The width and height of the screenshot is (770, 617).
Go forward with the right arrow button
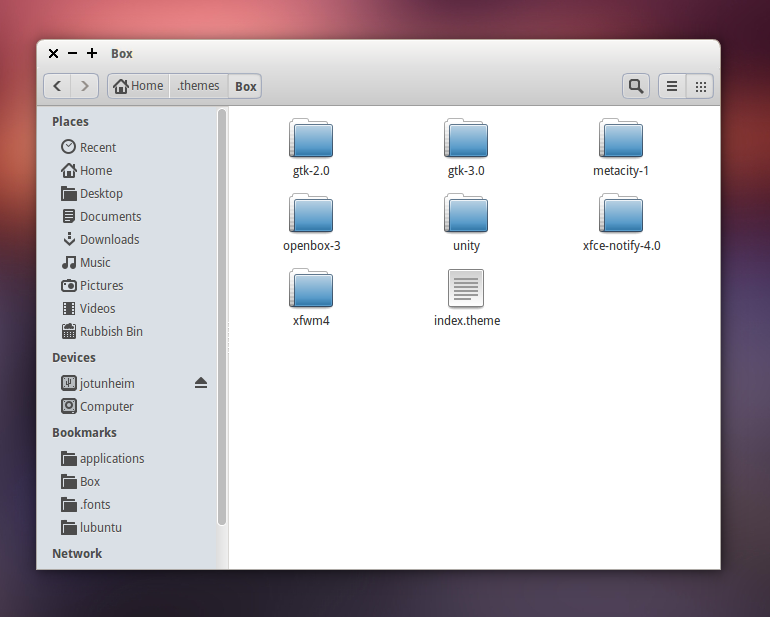[x=84, y=86]
